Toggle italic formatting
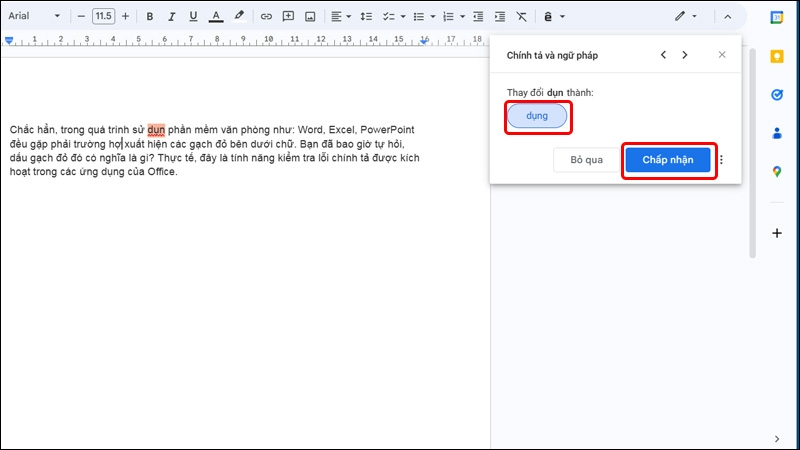This screenshot has width=800, height=450. tap(171, 16)
